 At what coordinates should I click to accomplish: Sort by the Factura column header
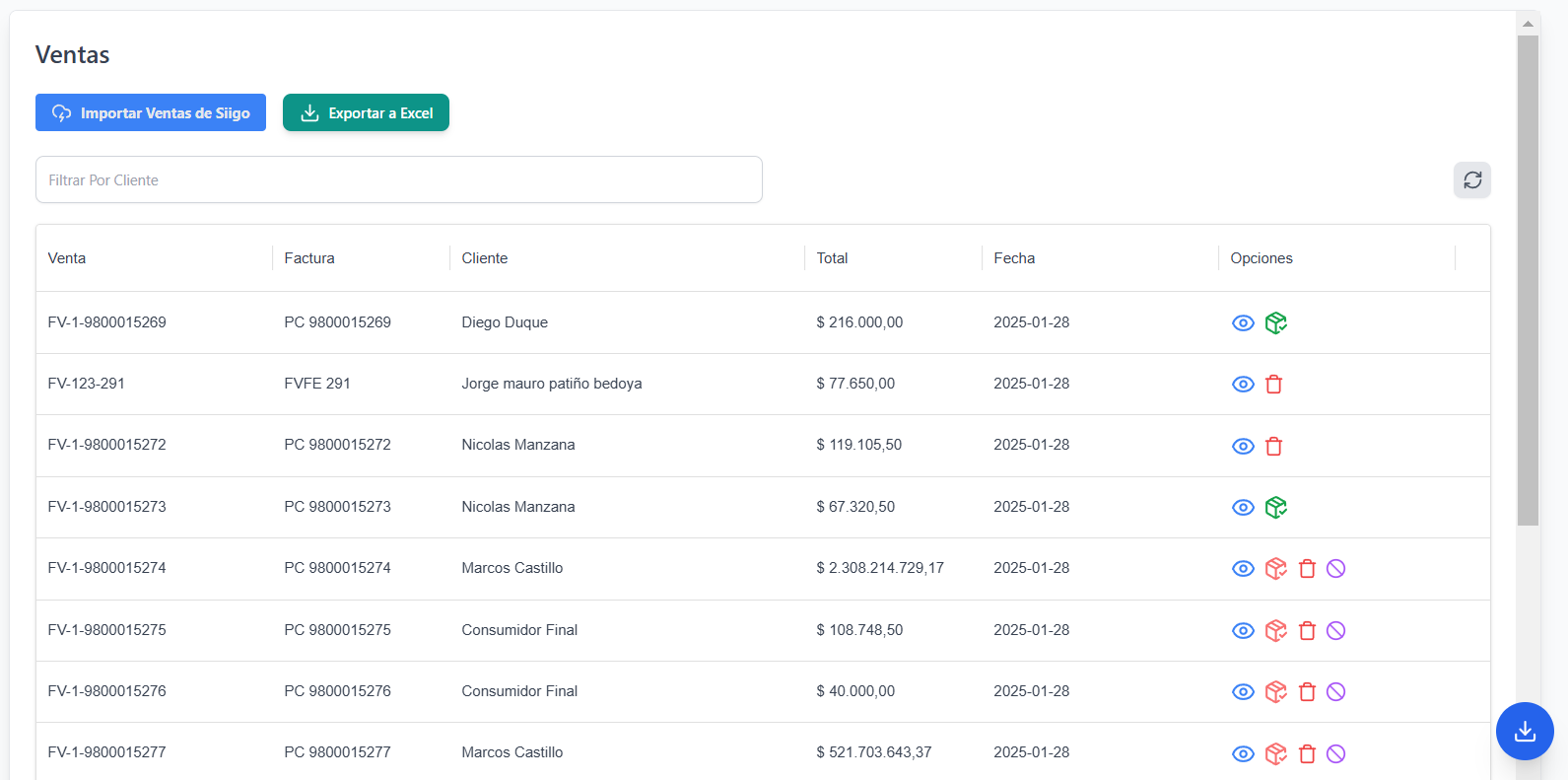(x=309, y=258)
